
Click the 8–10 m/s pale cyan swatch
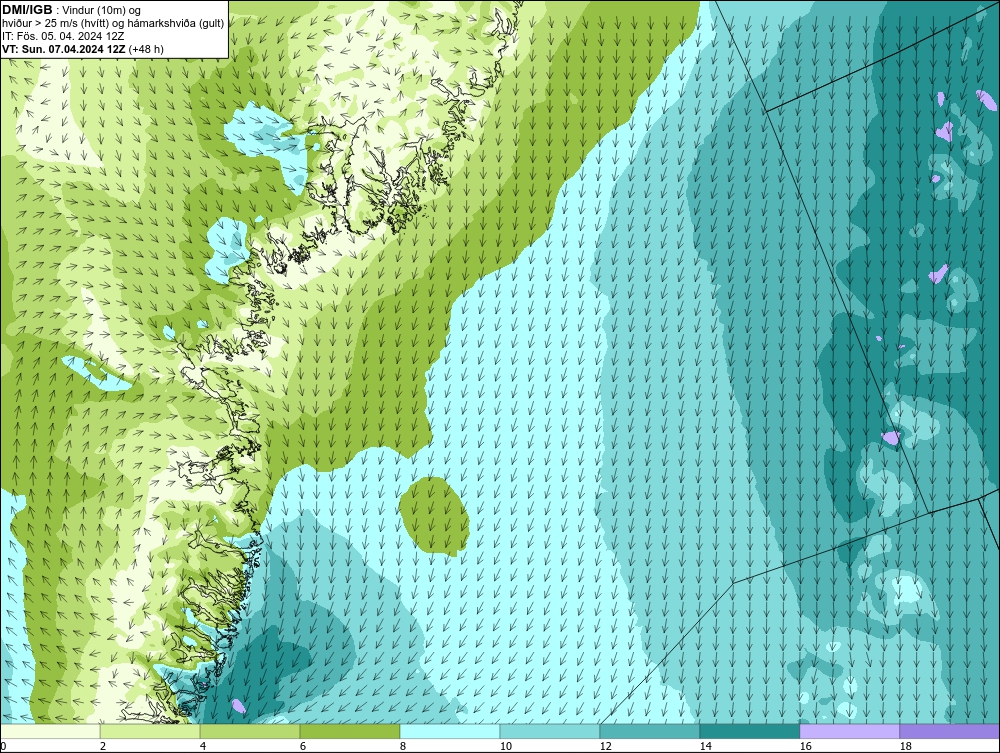(450, 731)
